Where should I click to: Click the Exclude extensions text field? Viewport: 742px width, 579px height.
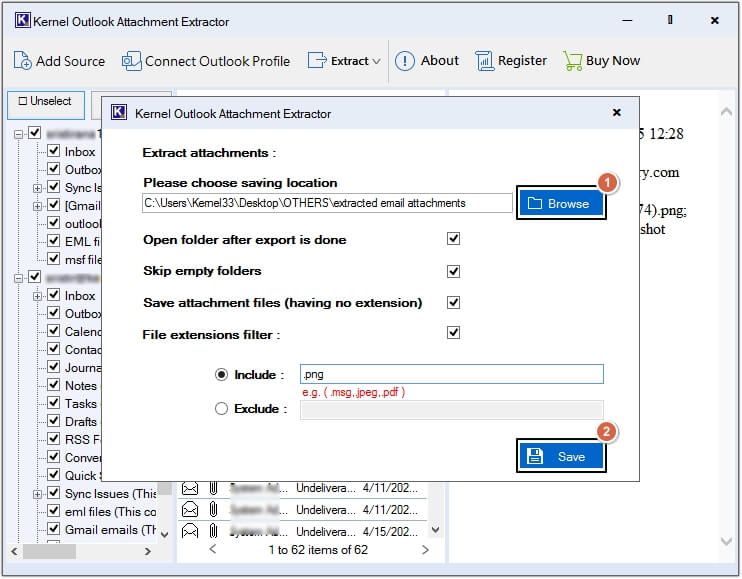[x=451, y=410]
